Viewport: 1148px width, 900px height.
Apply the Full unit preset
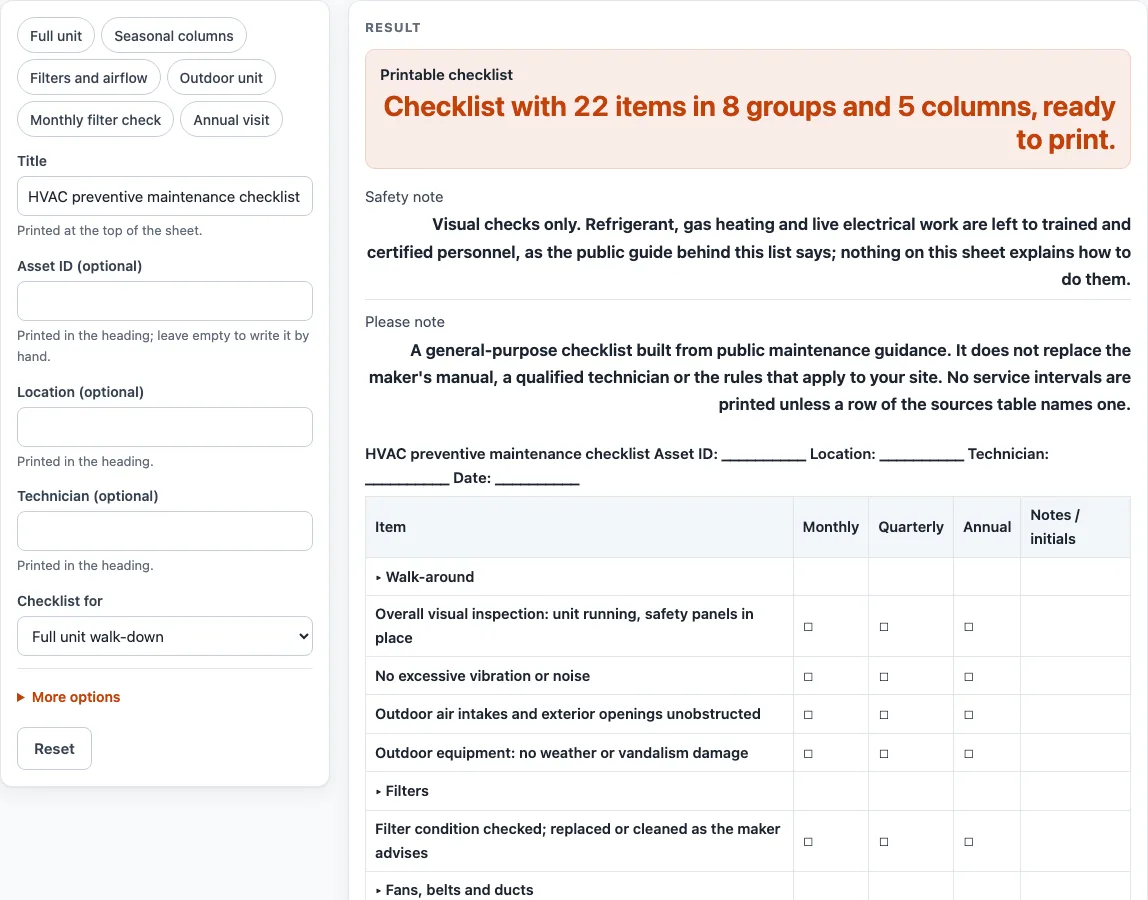click(56, 36)
